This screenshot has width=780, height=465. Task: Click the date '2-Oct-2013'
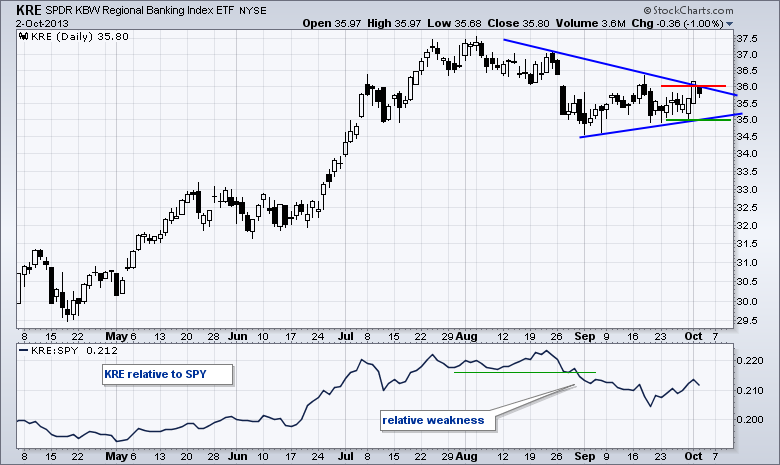pos(42,23)
